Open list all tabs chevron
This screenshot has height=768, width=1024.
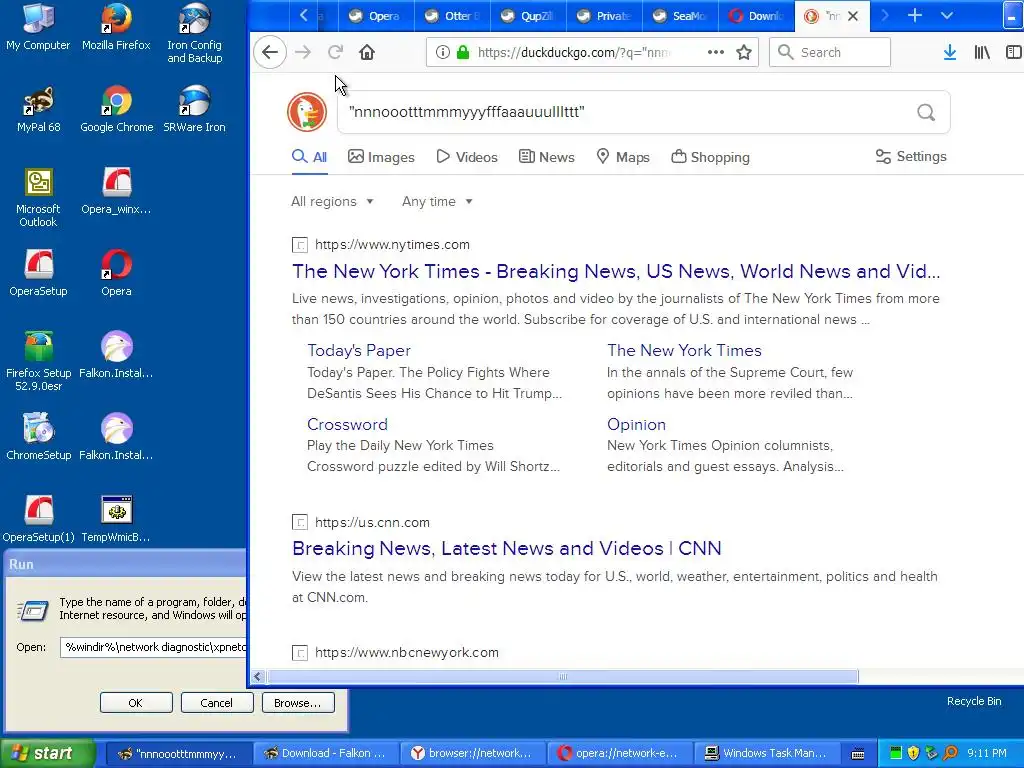click(x=947, y=16)
